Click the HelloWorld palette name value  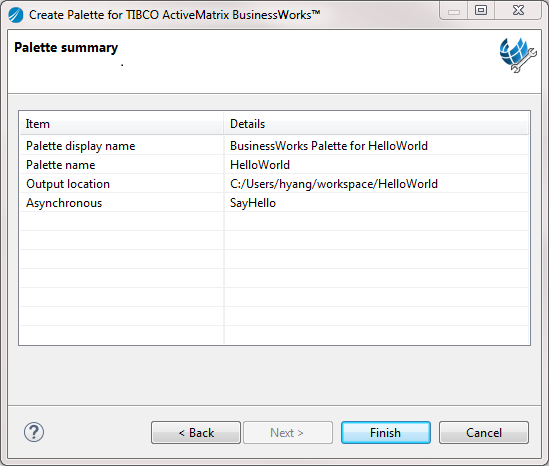tap(260, 165)
